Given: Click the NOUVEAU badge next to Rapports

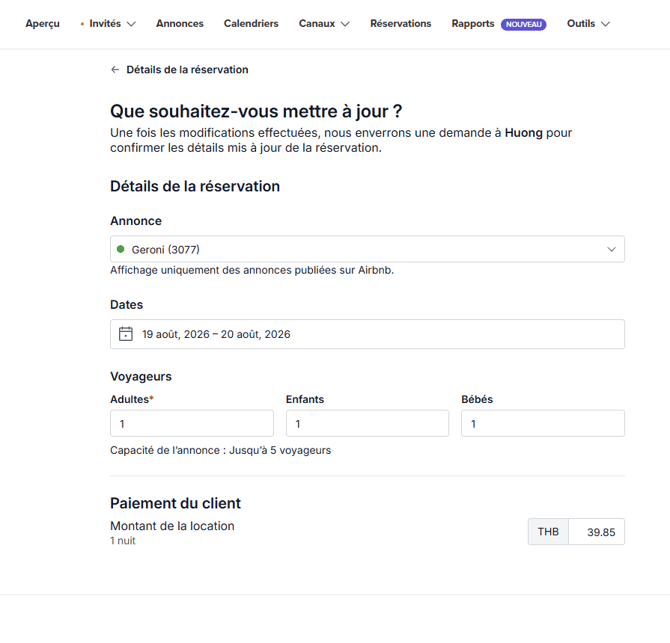Looking at the screenshot, I should pyautogui.click(x=523, y=24).
